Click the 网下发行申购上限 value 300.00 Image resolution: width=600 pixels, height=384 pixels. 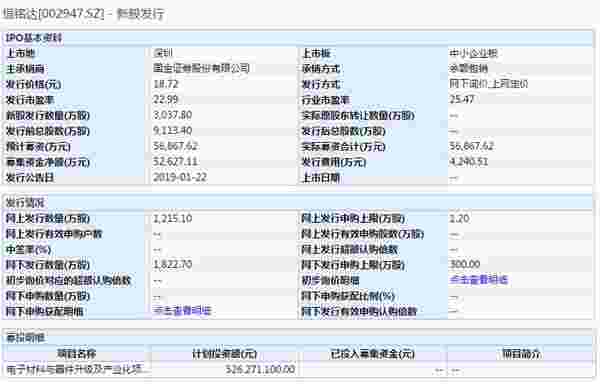pos(465,264)
